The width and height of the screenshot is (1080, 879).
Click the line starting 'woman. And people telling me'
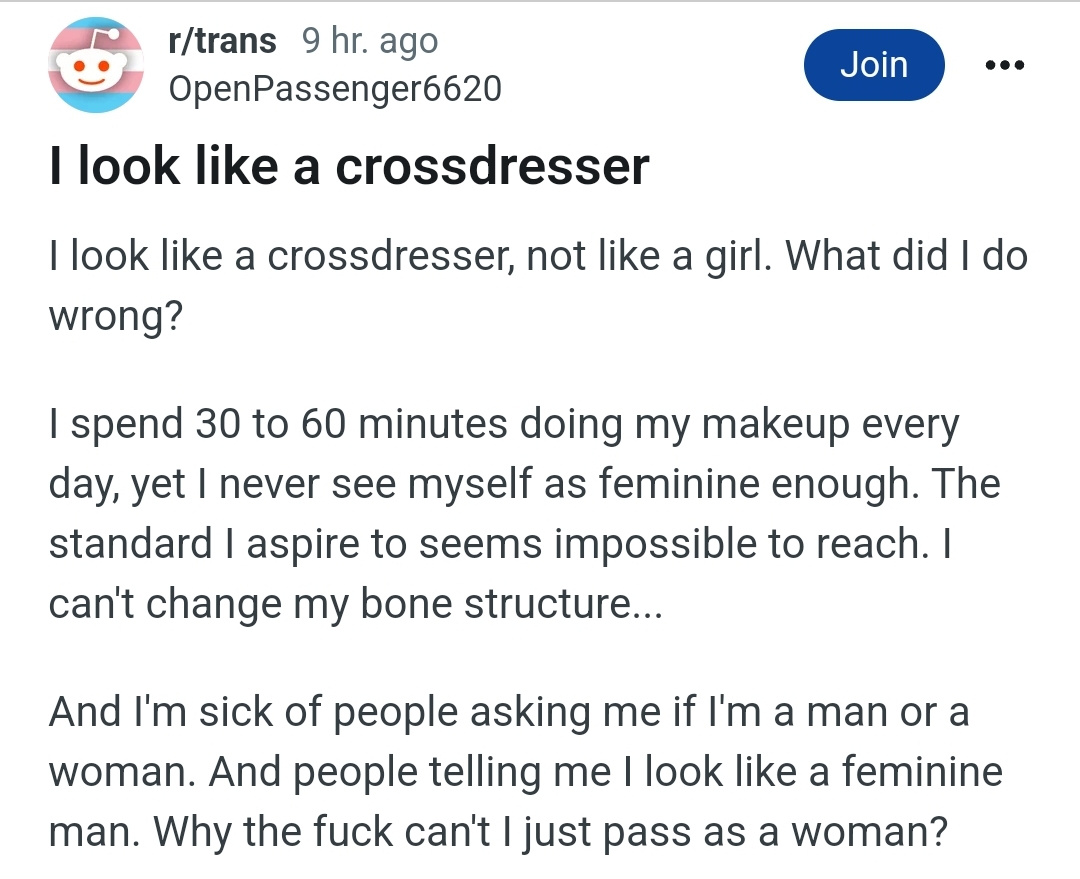(x=526, y=772)
